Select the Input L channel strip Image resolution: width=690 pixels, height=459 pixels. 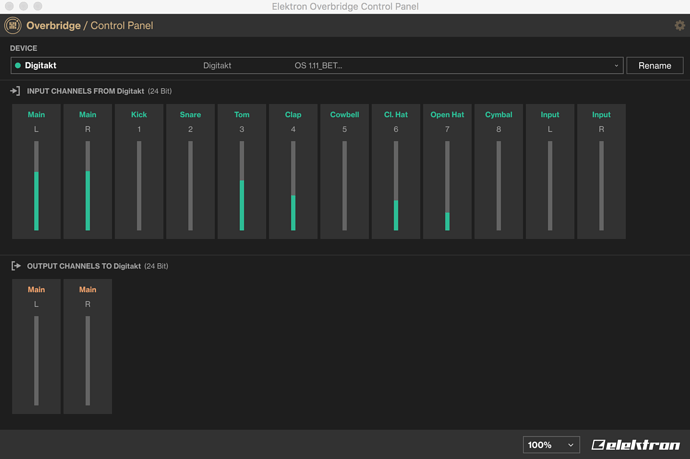[x=550, y=172]
